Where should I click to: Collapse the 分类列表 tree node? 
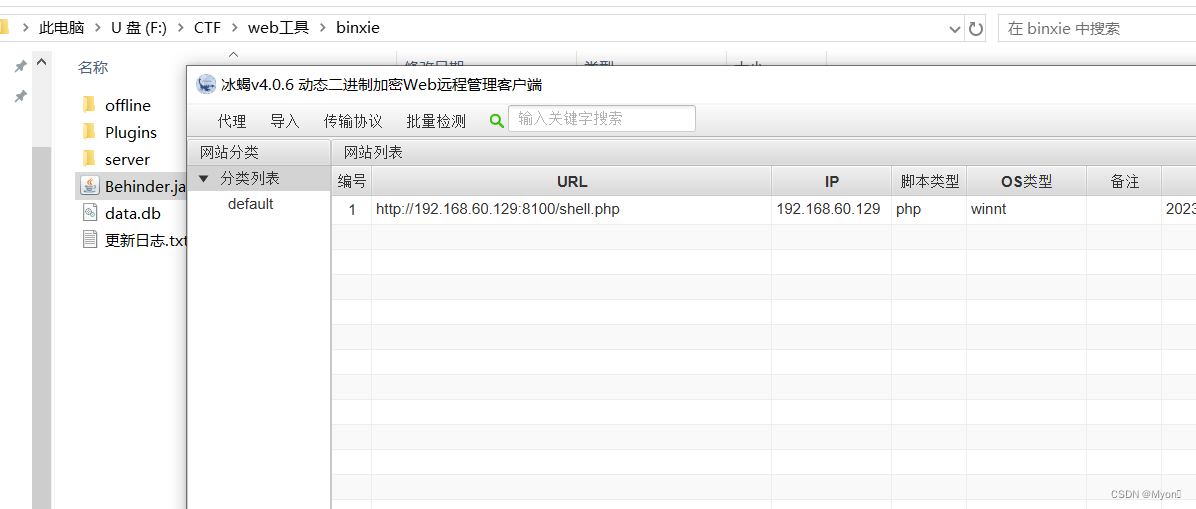pos(203,179)
